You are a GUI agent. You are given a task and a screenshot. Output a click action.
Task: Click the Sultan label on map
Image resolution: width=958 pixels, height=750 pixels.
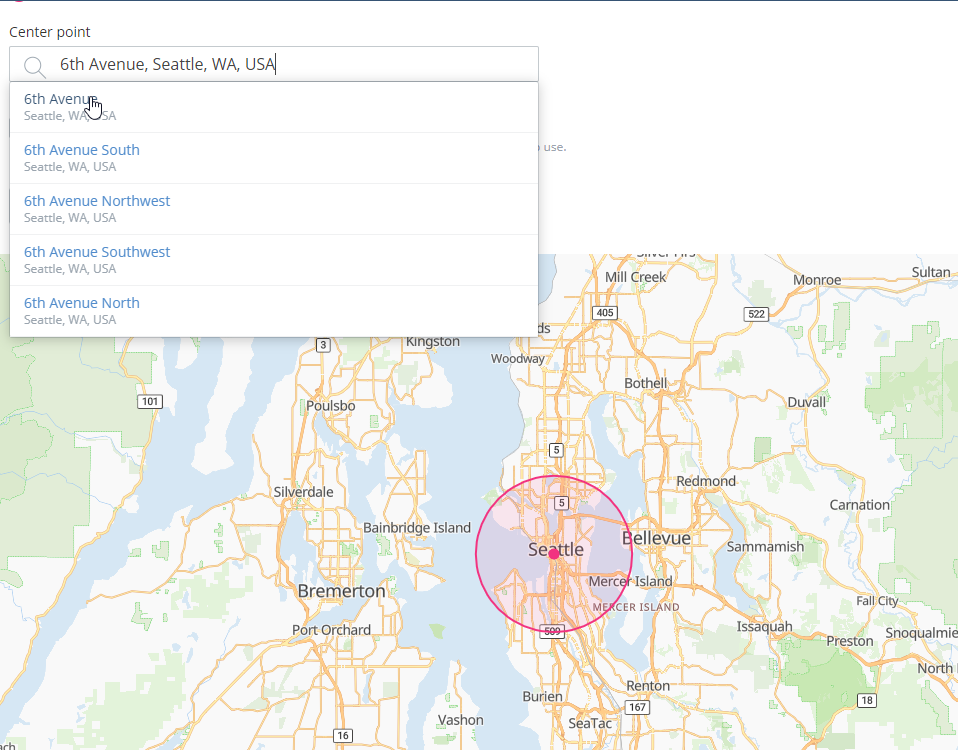click(931, 272)
